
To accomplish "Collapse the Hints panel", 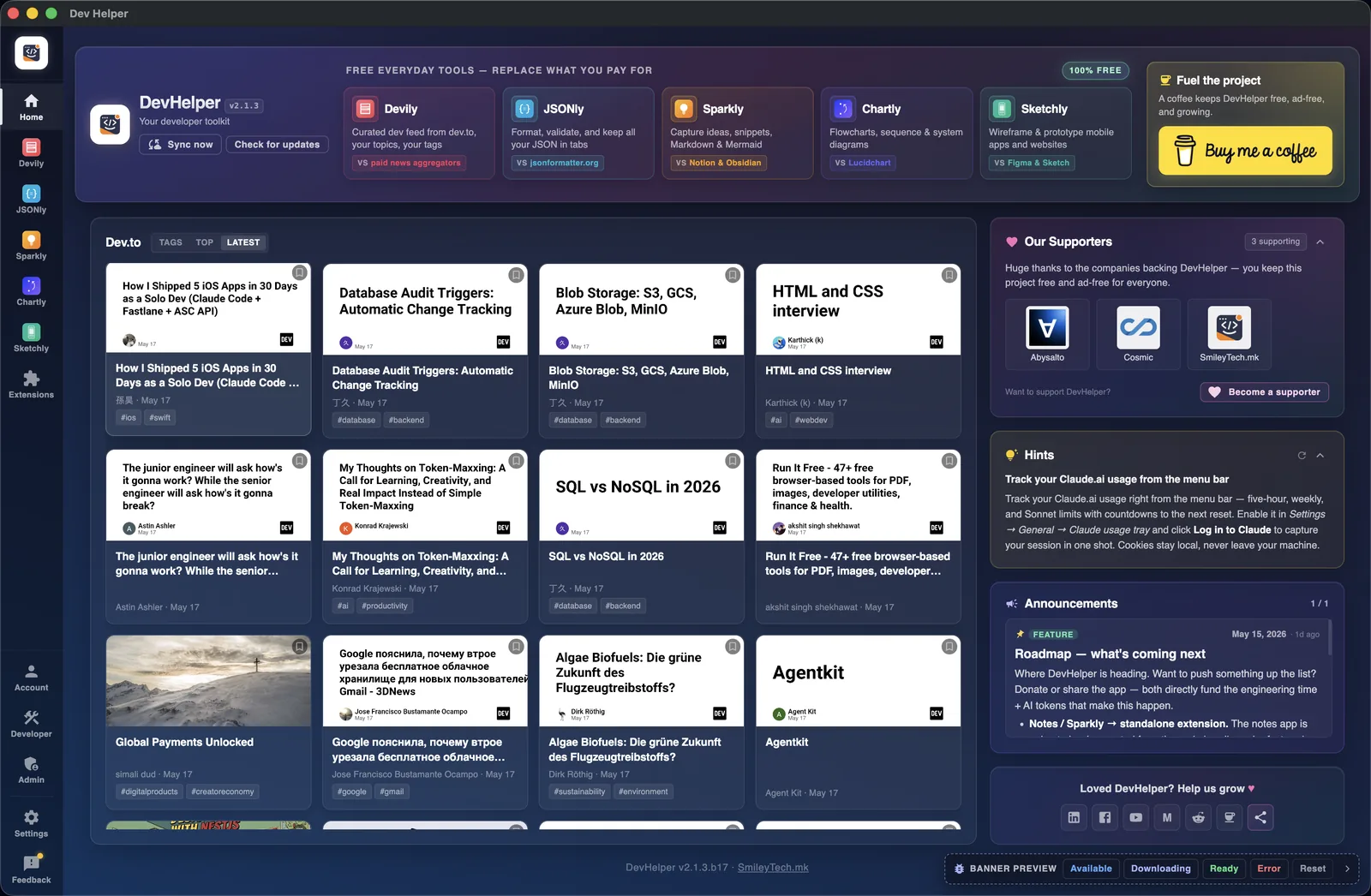I will 1320,456.
